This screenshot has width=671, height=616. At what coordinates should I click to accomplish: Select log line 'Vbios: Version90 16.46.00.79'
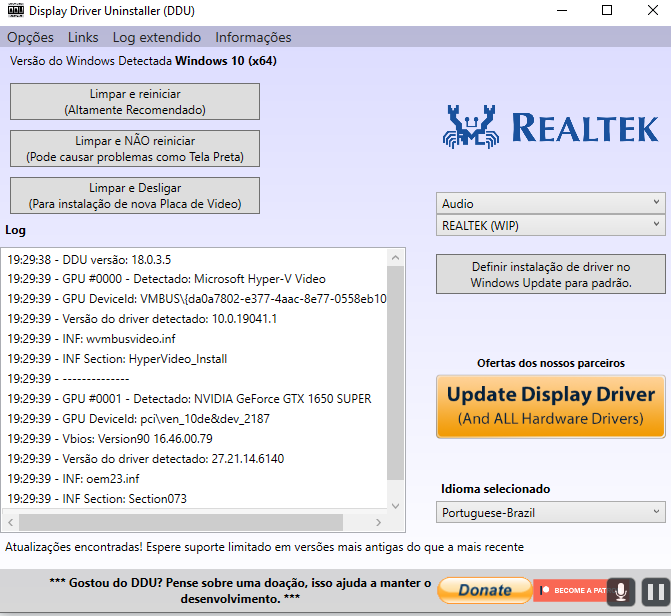tap(110, 439)
